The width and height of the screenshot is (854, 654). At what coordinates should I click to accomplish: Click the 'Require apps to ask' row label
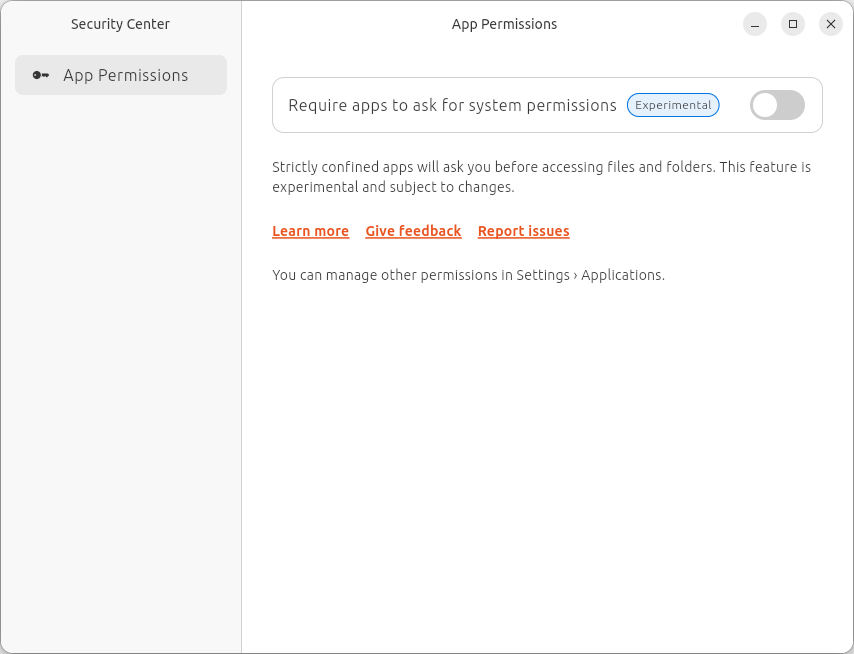coord(452,105)
